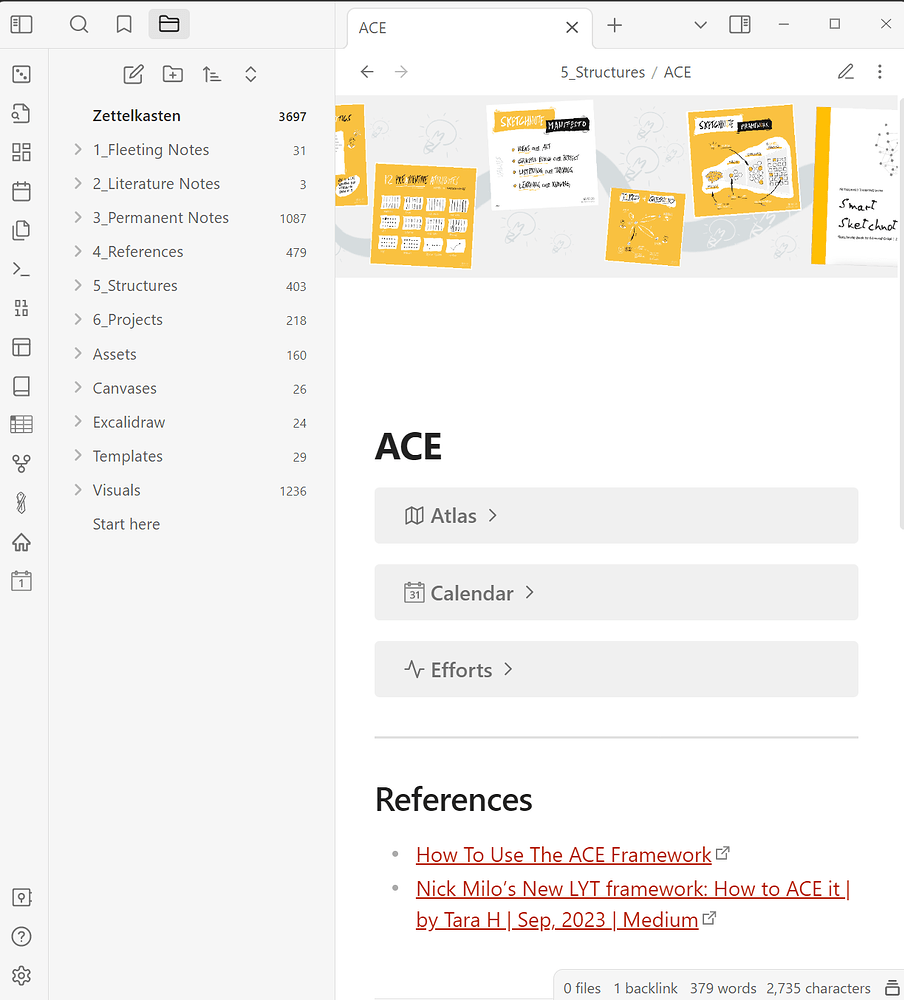Click the home icon in the ribbon
This screenshot has width=904, height=1000.
pyautogui.click(x=21, y=543)
